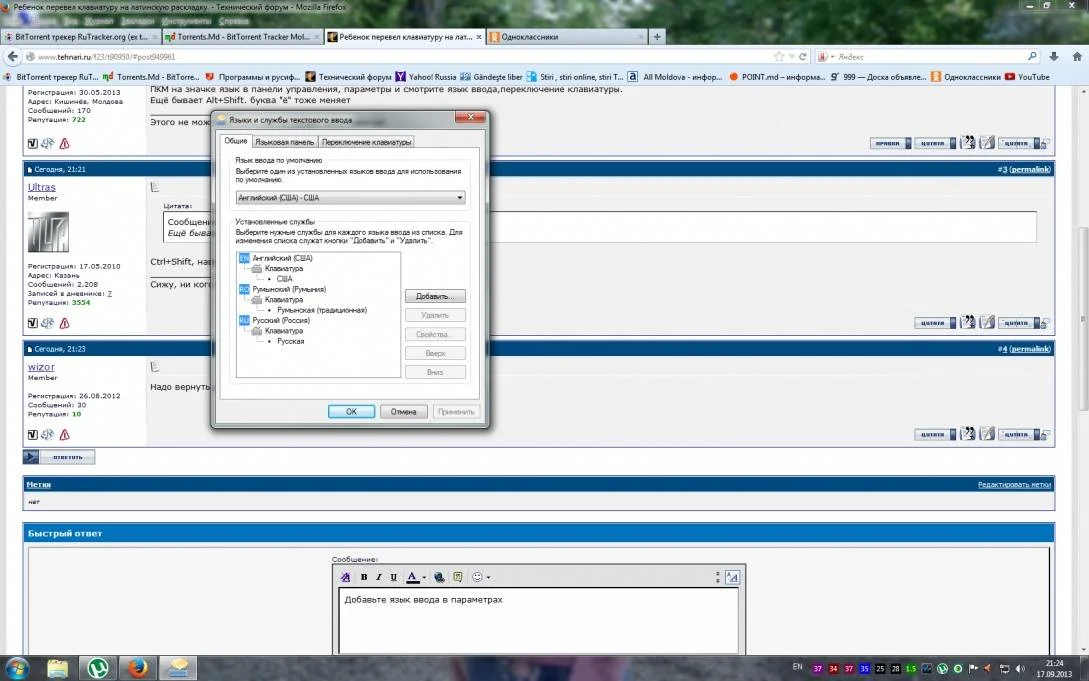
Task: Switch to the Переключение клавиатуры tab
Action: point(366,142)
